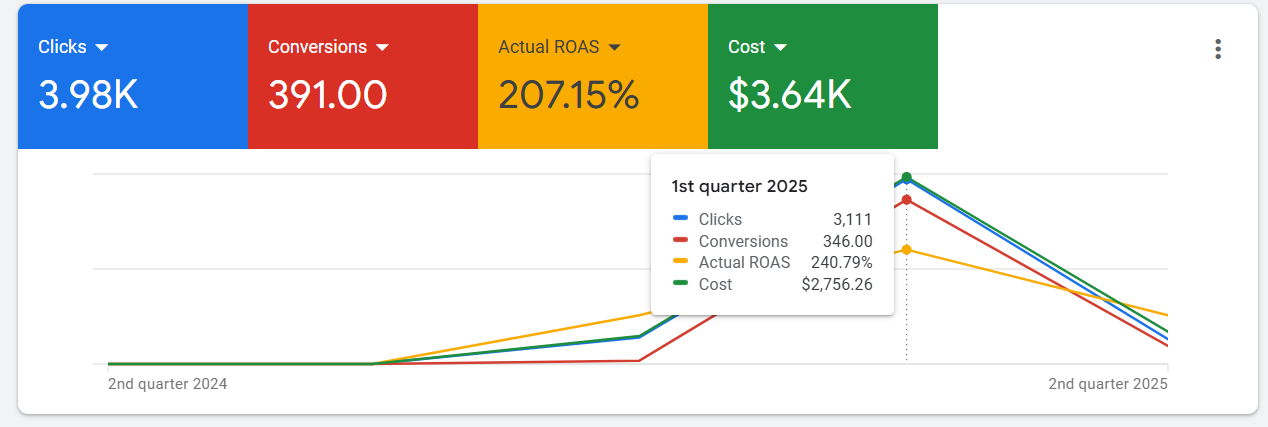Select the green Cost data point on chart

coord(907,177)
